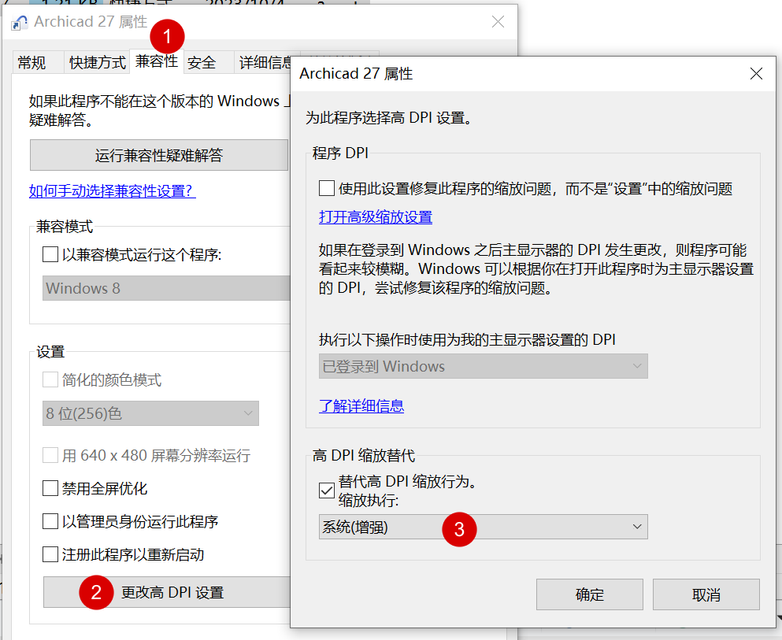Screen dimensions: 782x640
Task: Toggle 用 640 x 480 屏幕分辨率运行 checkbox
Action: coord(50,455)
